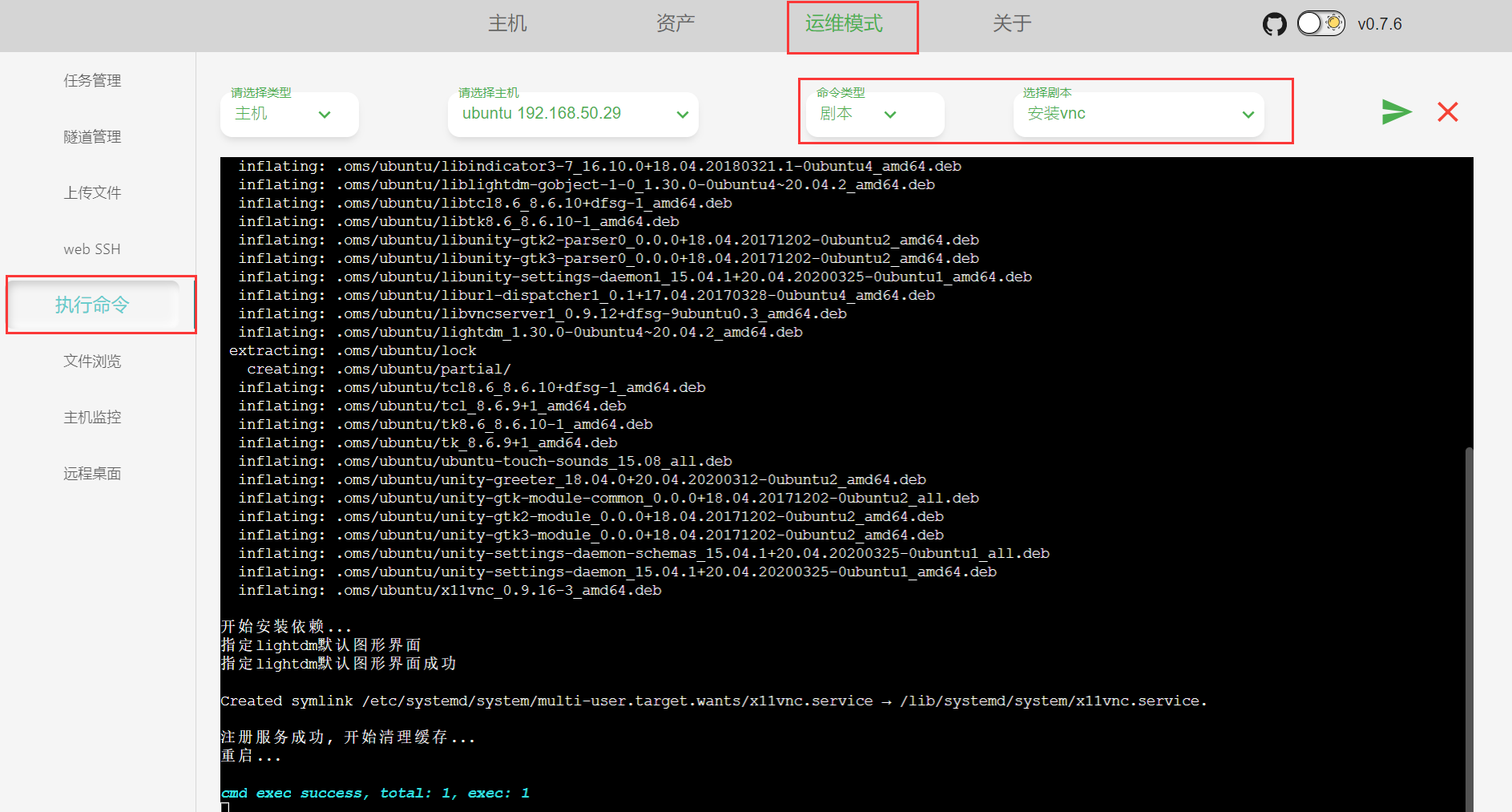The image size is (1512, 812).
Task: Click the lightdm_1.30.0 deb output line
Action: click(x=520, y=332)
